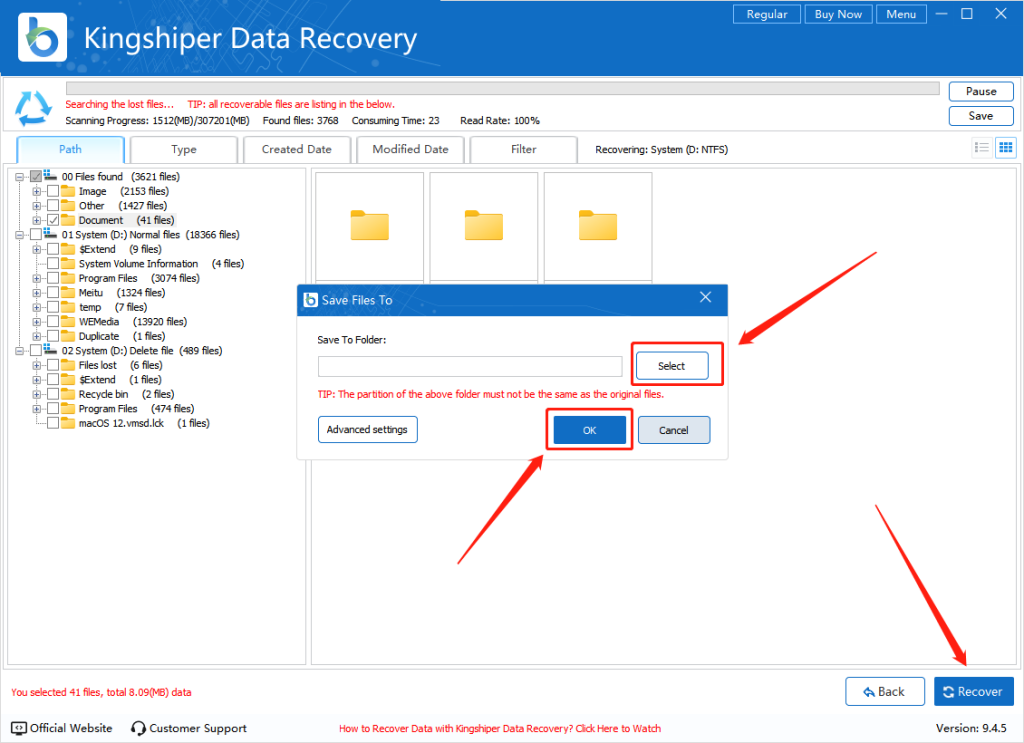Click the headset Customer Support icon

pyautogui.click(x=138, y=728)
